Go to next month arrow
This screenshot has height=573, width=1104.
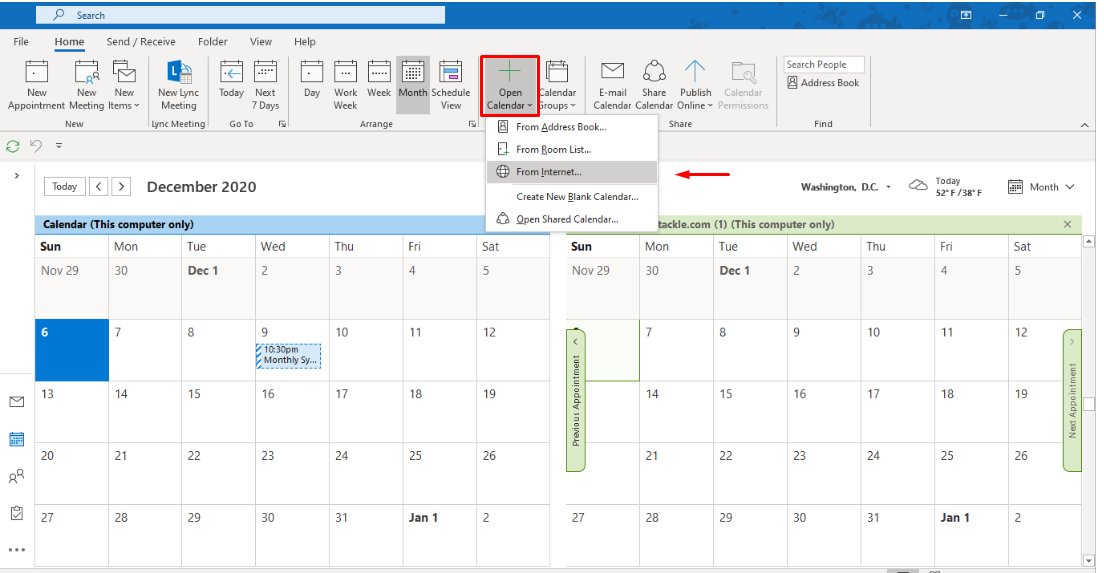(121, 187)
